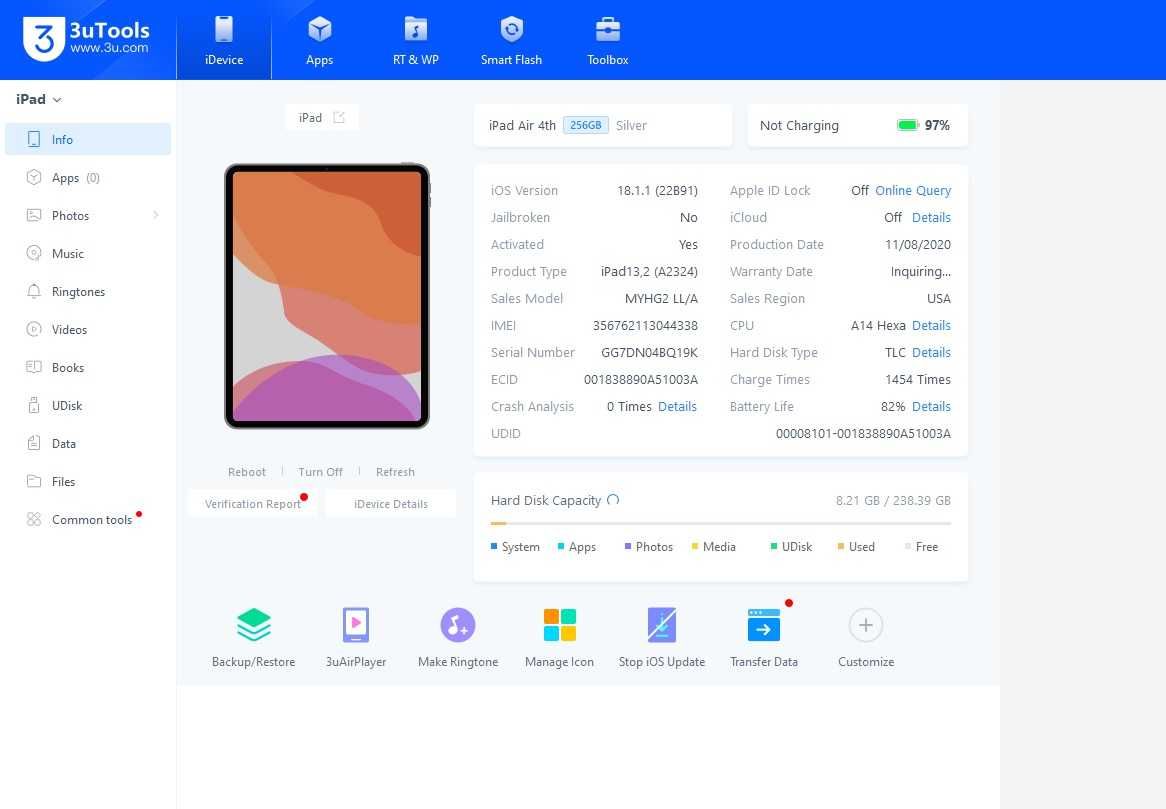This screenshot has width=1166, height=809.
Task: Open Apps (0) in the sidebar
Action: point(88,178)
